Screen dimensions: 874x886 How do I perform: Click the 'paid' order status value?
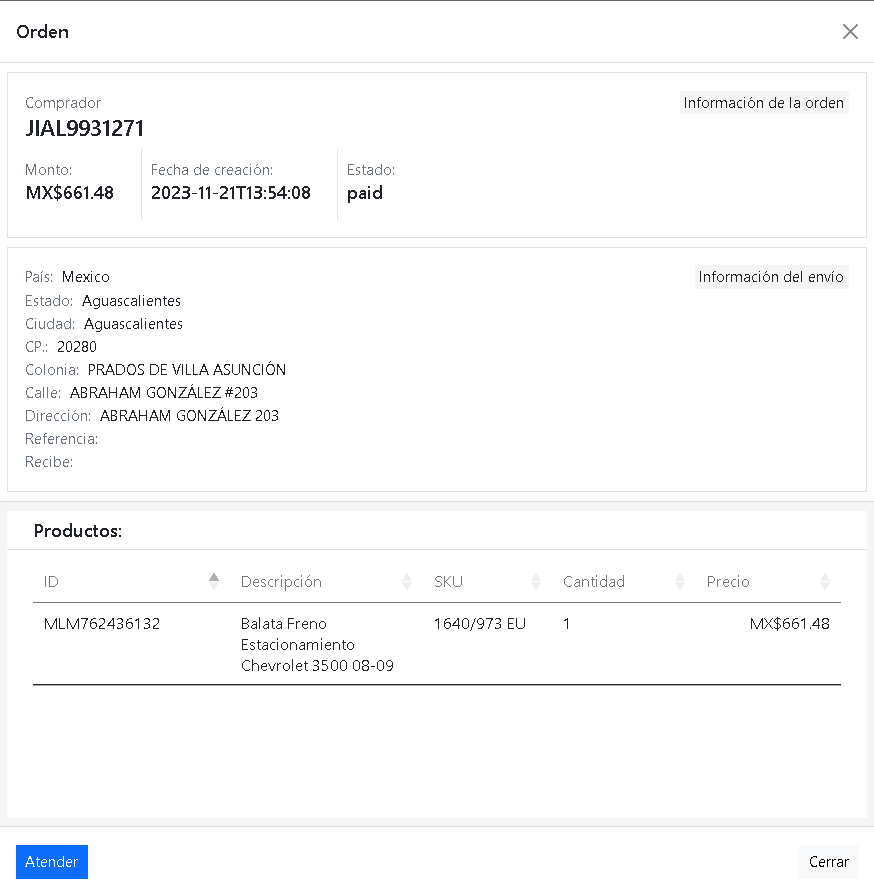pyautogui.click(x=365, y=193)
